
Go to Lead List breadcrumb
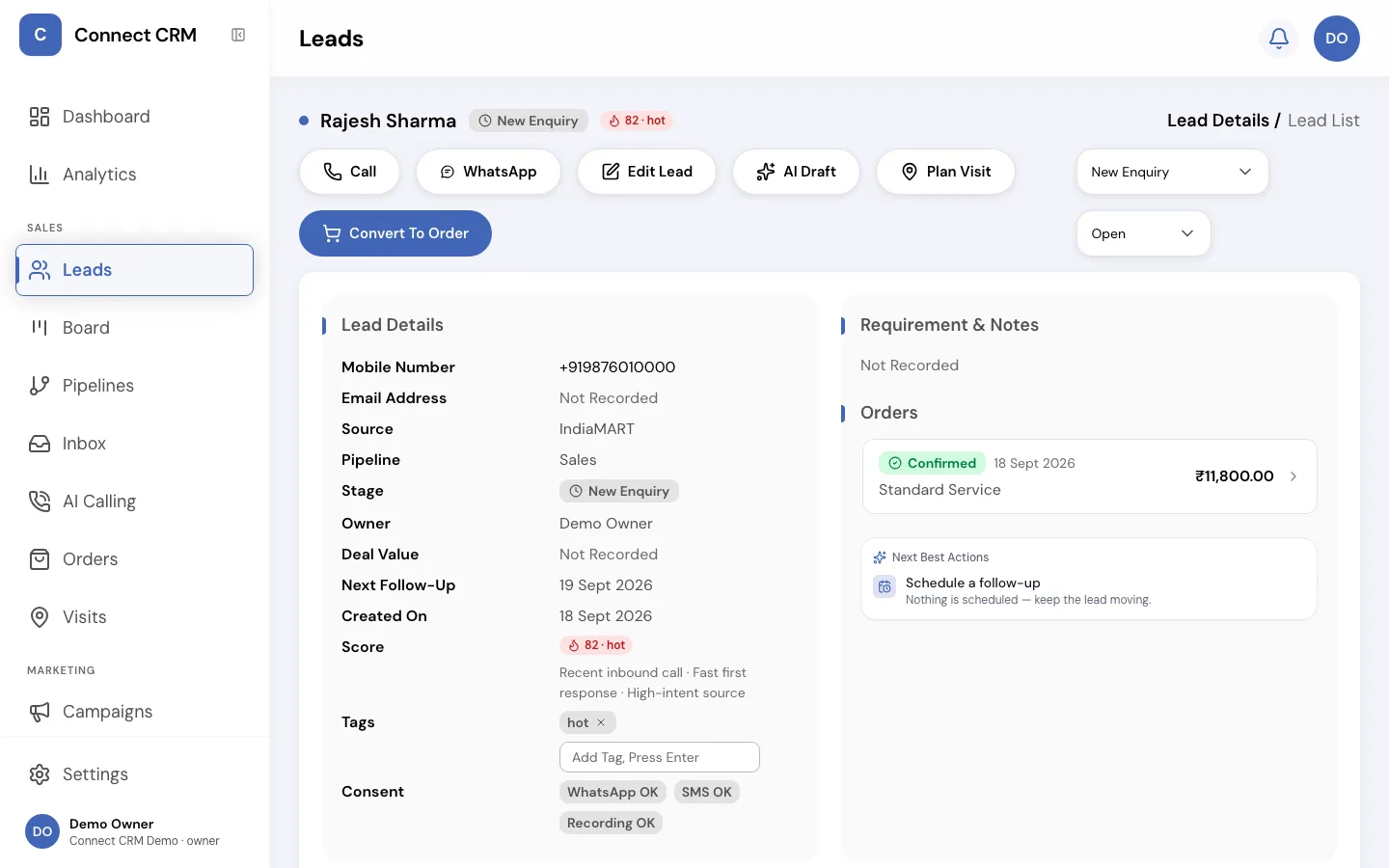click(1323, 121)
